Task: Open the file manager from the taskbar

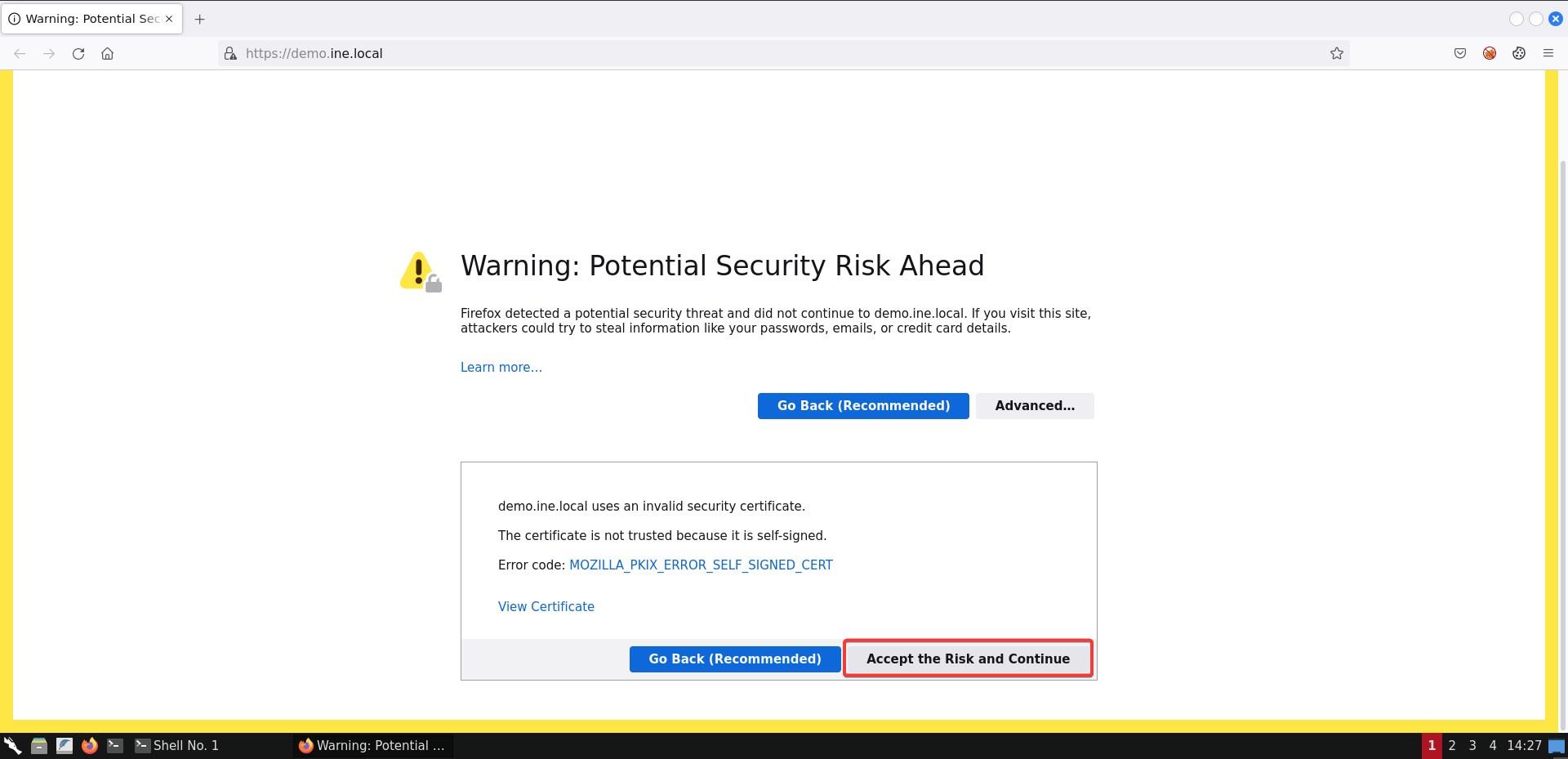Action: [39, 745]
